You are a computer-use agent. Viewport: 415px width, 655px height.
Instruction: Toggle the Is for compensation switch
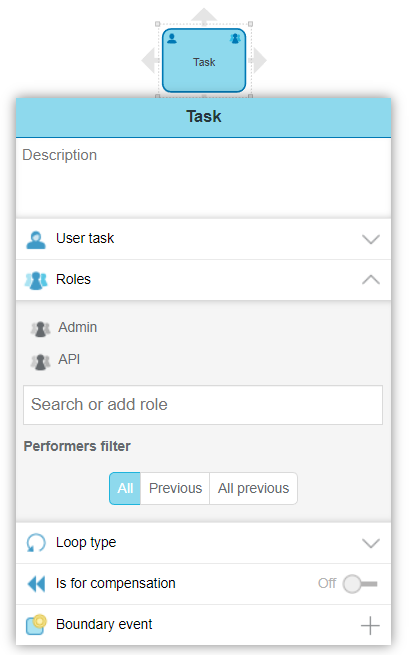pos(360,584)
